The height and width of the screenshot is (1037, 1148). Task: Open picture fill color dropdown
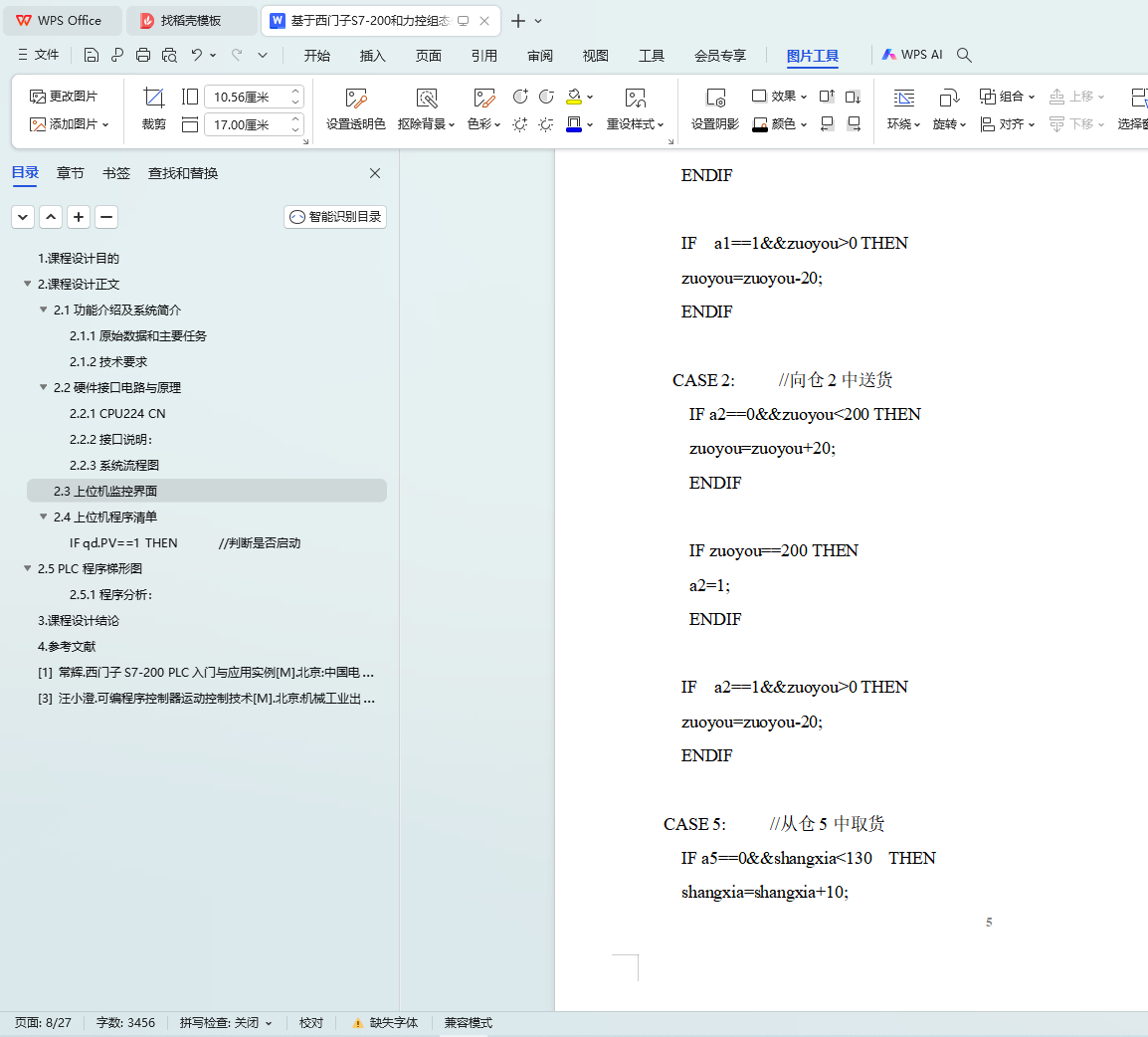pyautogui.click(x=590, y=97)
